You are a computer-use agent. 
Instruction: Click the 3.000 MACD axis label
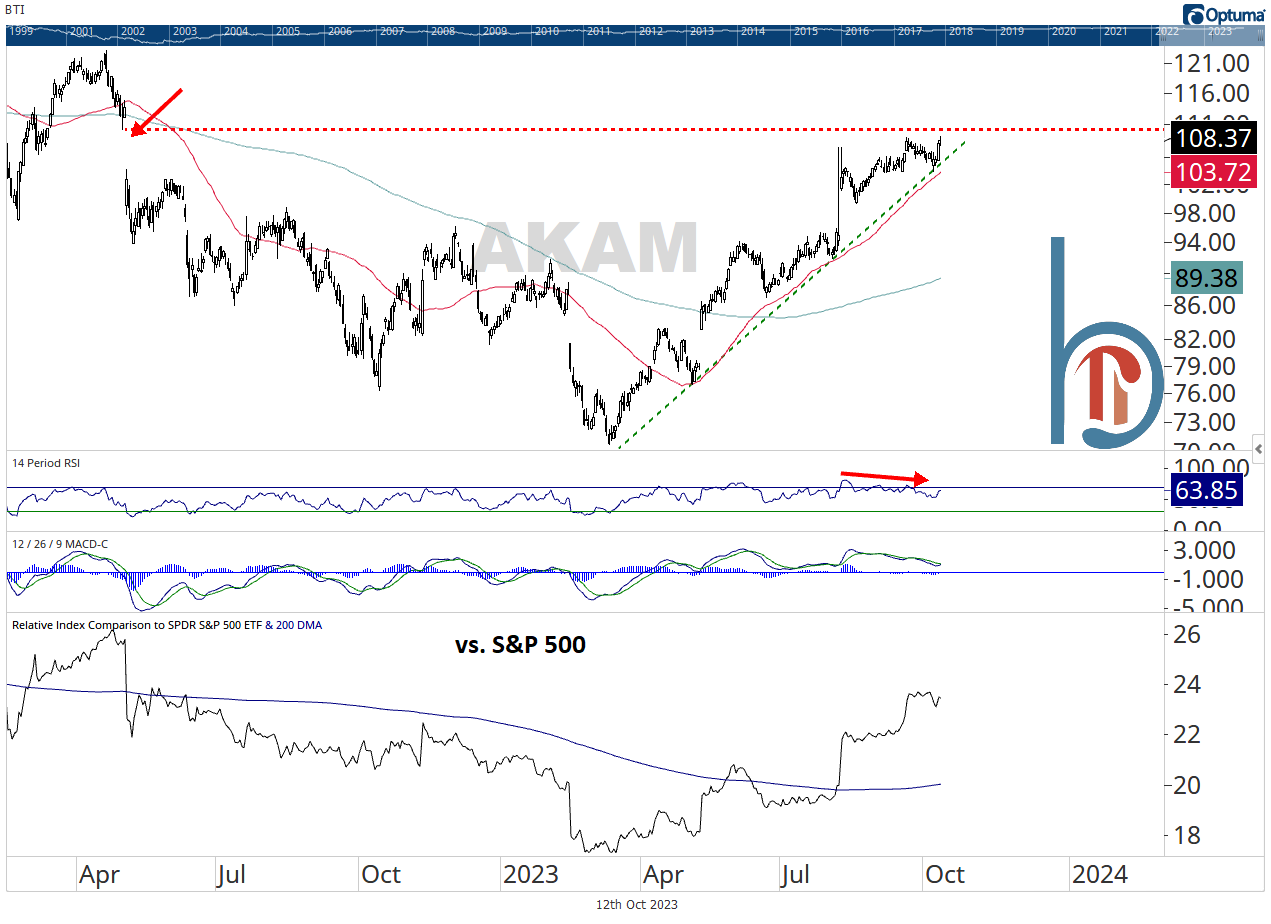[x=1206, y=551]
